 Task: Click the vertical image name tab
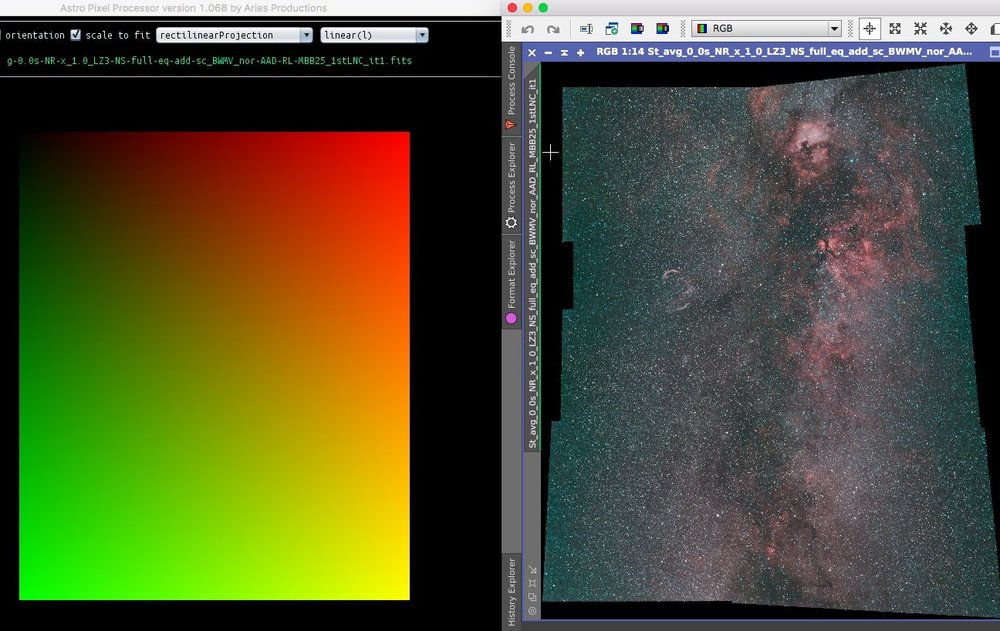[x=532, y=262]
